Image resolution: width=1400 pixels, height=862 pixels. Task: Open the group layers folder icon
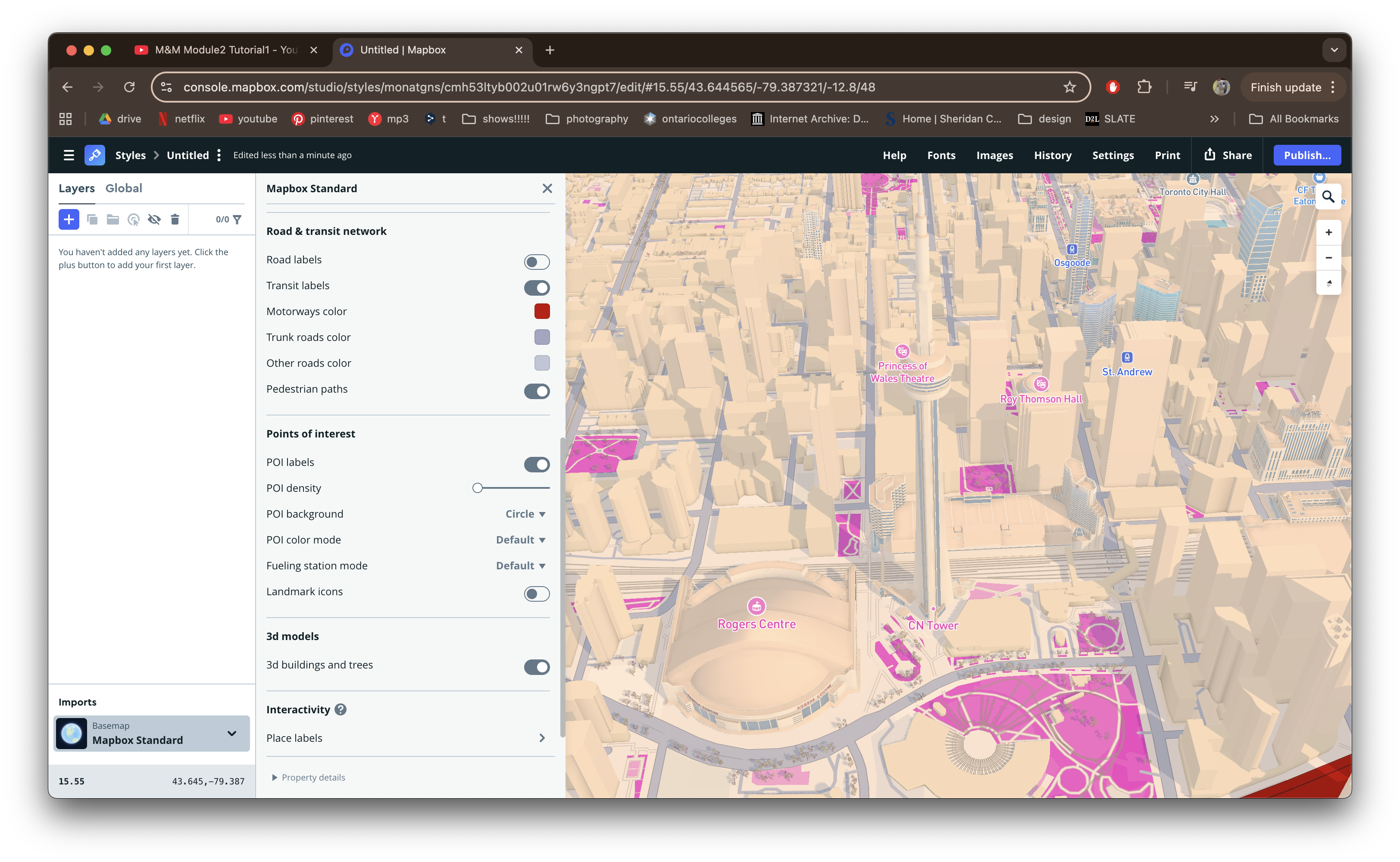pos(112,219)
